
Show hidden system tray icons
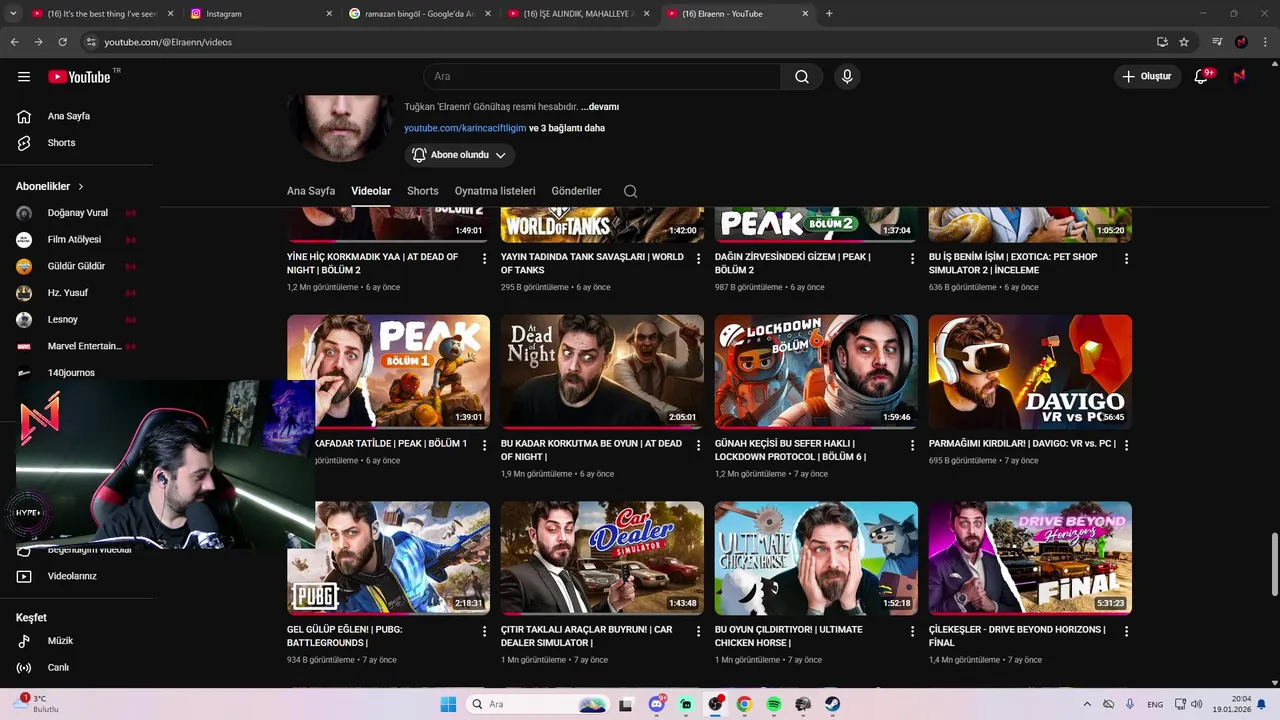(1087, 704)
